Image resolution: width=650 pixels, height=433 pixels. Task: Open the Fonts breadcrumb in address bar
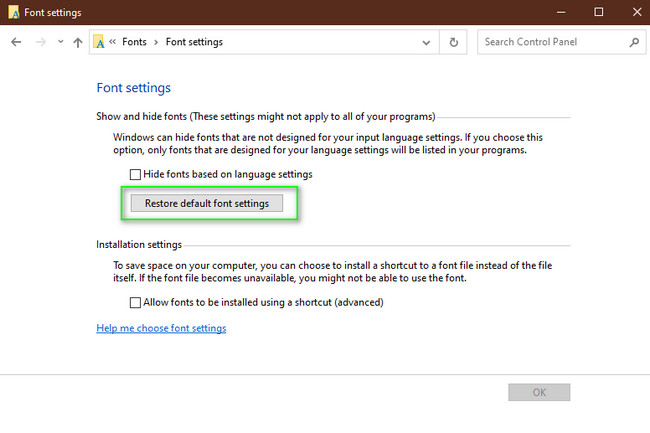[134, 42]
